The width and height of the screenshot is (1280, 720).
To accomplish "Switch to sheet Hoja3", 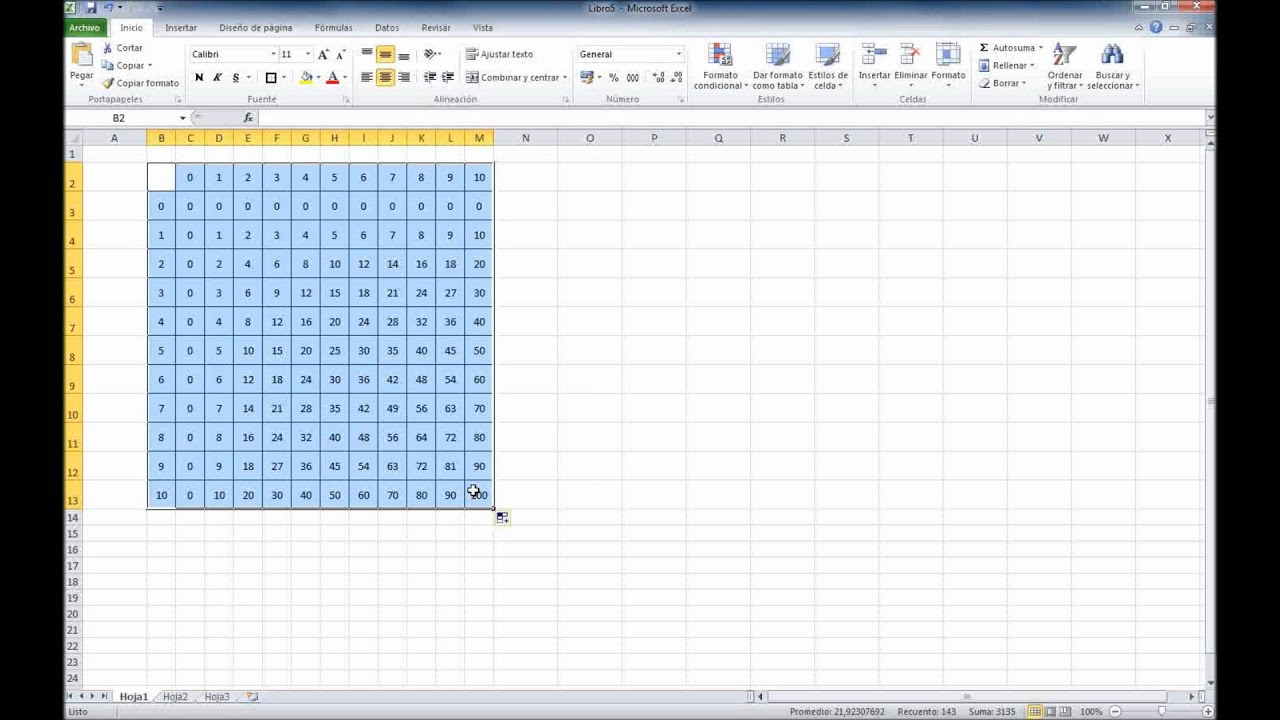I will click(217, 697).
